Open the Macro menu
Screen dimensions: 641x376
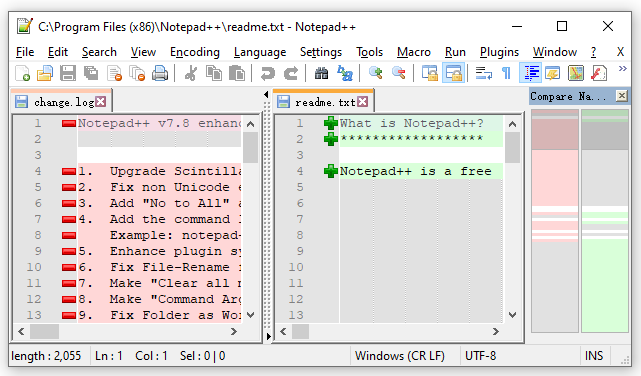pos(414,52)
